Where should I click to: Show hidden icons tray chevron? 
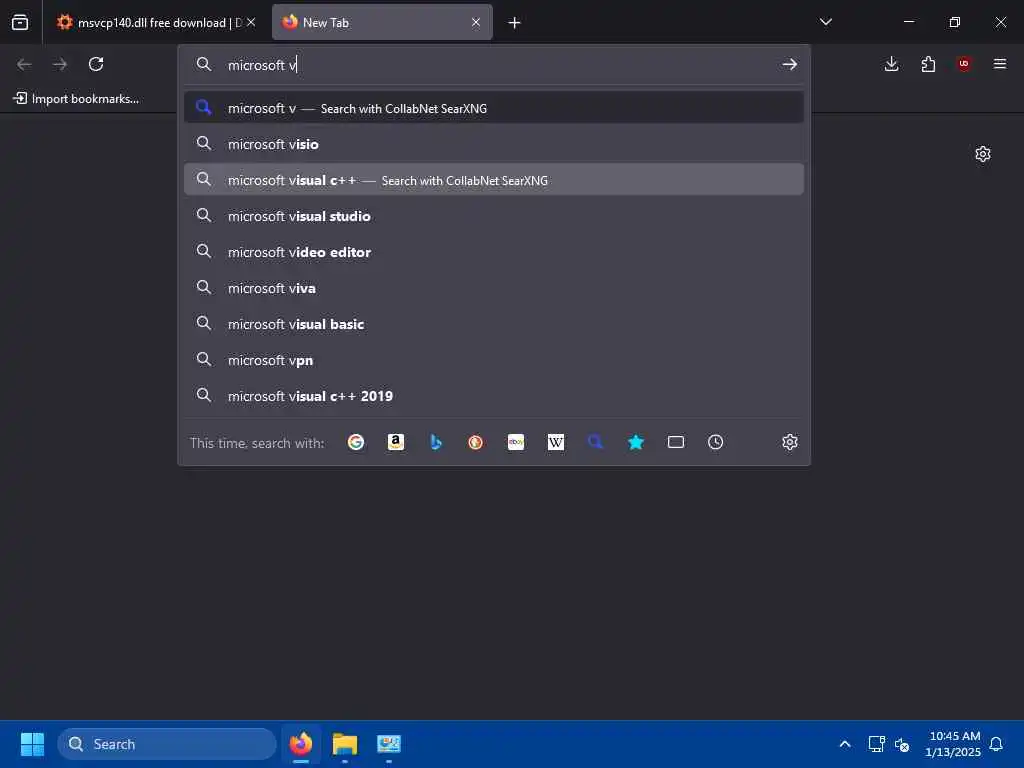point(844,744)
